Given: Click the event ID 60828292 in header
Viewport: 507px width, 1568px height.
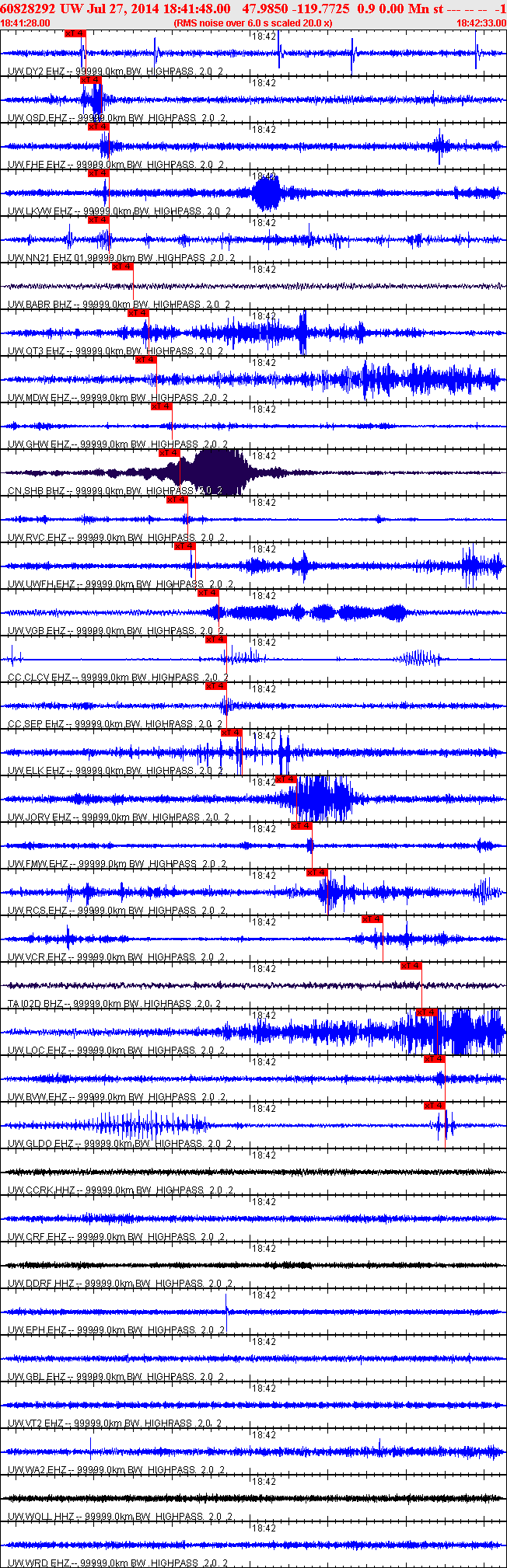Looking at the screenshot, I should tap(28, 9).
